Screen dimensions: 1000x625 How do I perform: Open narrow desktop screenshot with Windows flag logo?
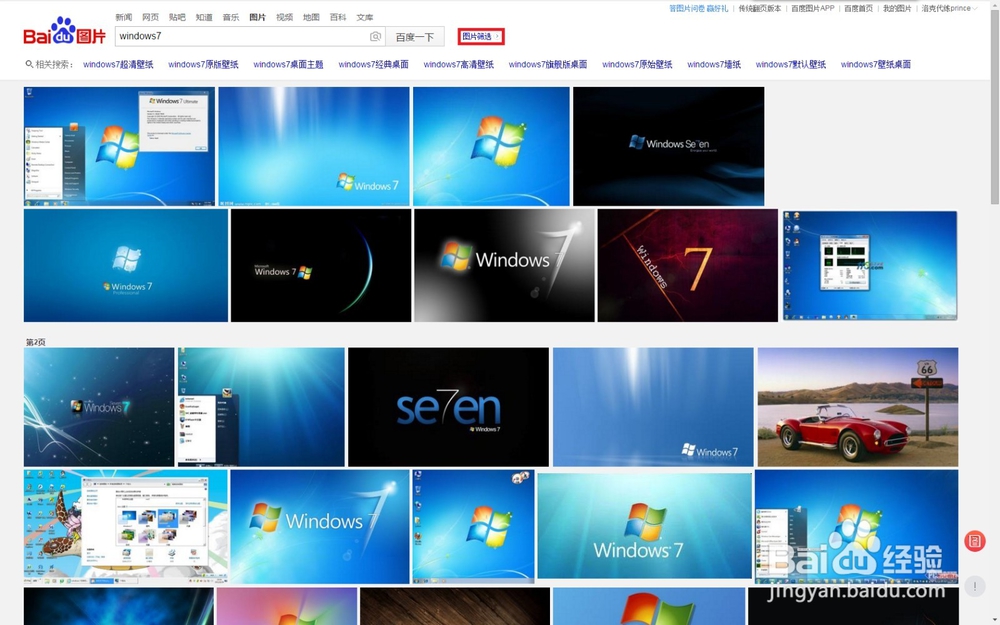[x=473, y=526]
